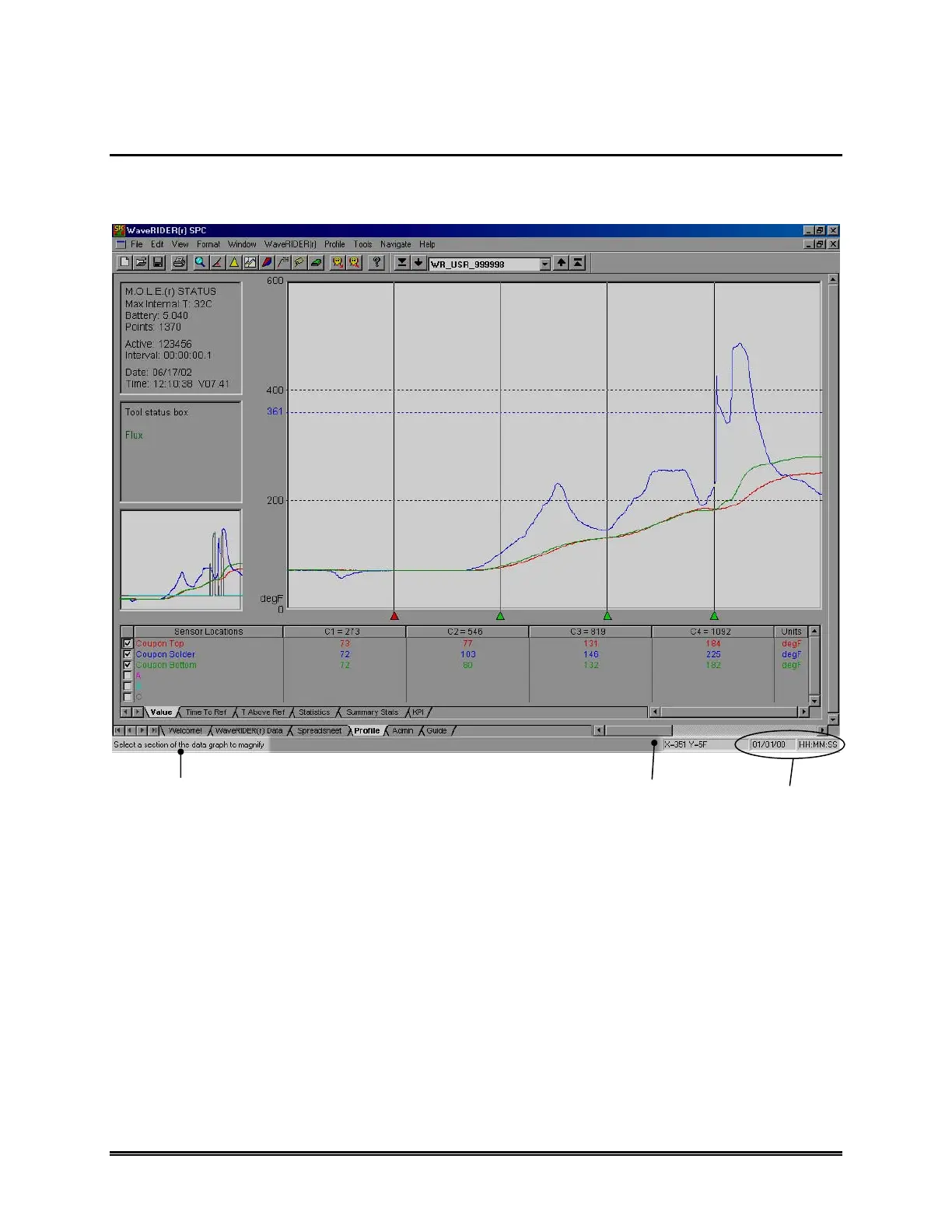The width and height of the screenshot is (952, 1232).
Task: Open the WaveRIDER(r) menu
Action: tap(290, 244)
